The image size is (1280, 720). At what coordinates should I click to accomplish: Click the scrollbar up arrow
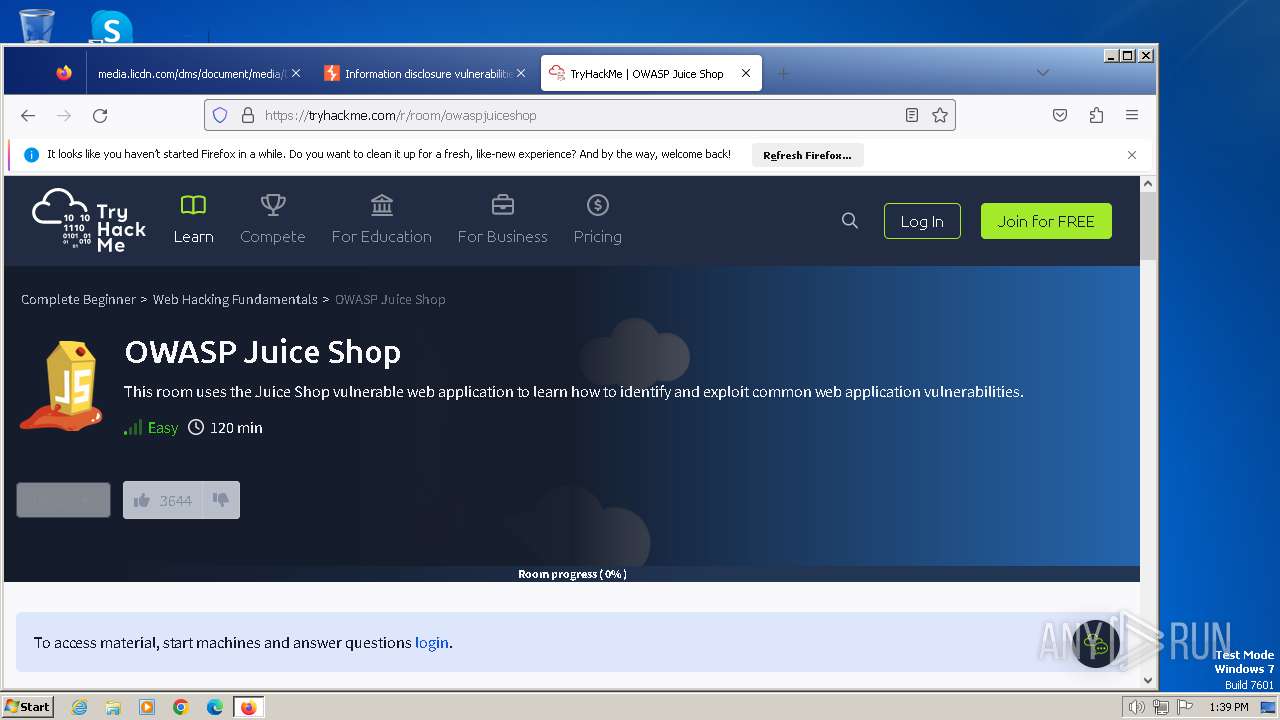coord(1148,184)
